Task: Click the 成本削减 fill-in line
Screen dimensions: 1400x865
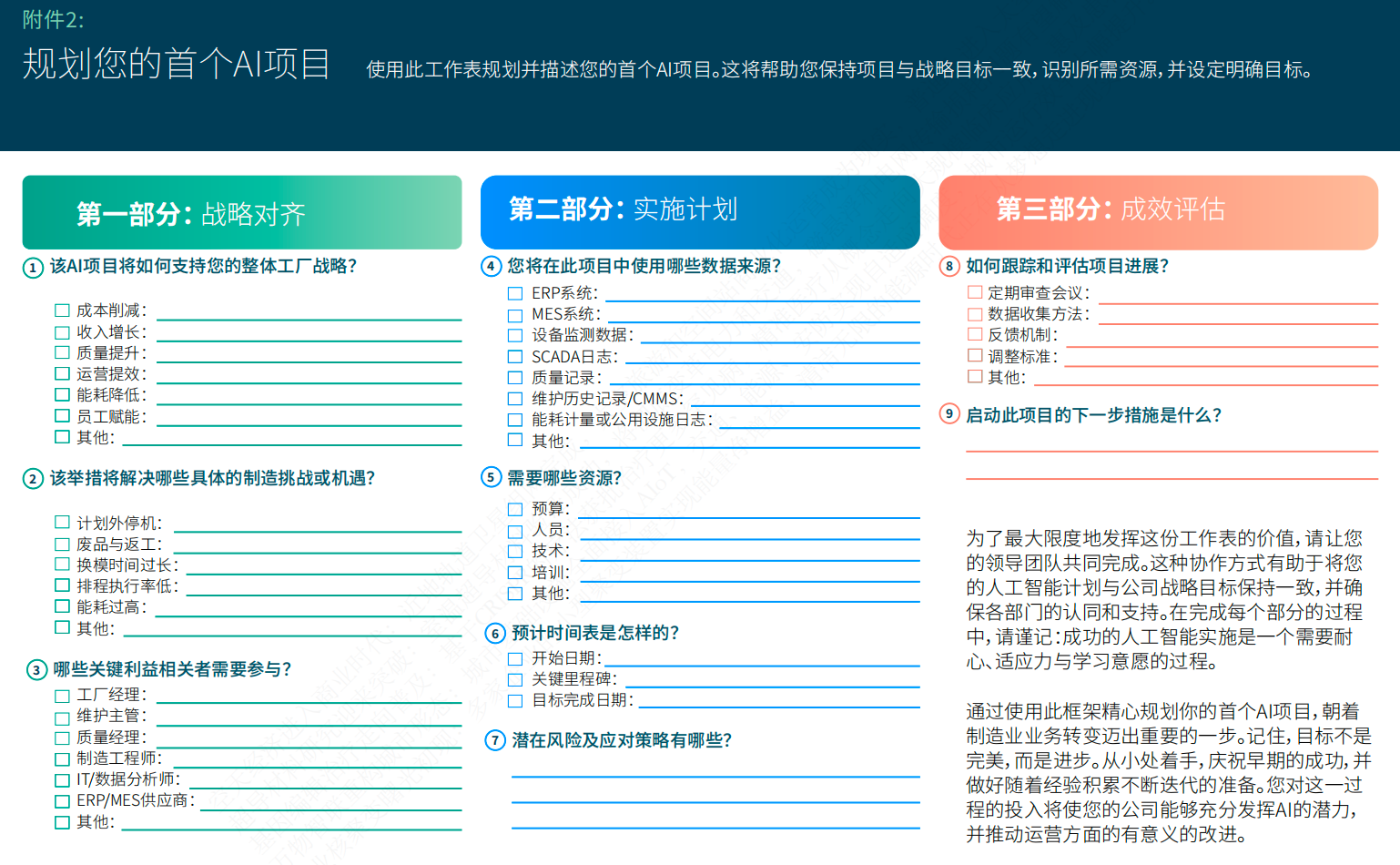Action: [309, 319]
